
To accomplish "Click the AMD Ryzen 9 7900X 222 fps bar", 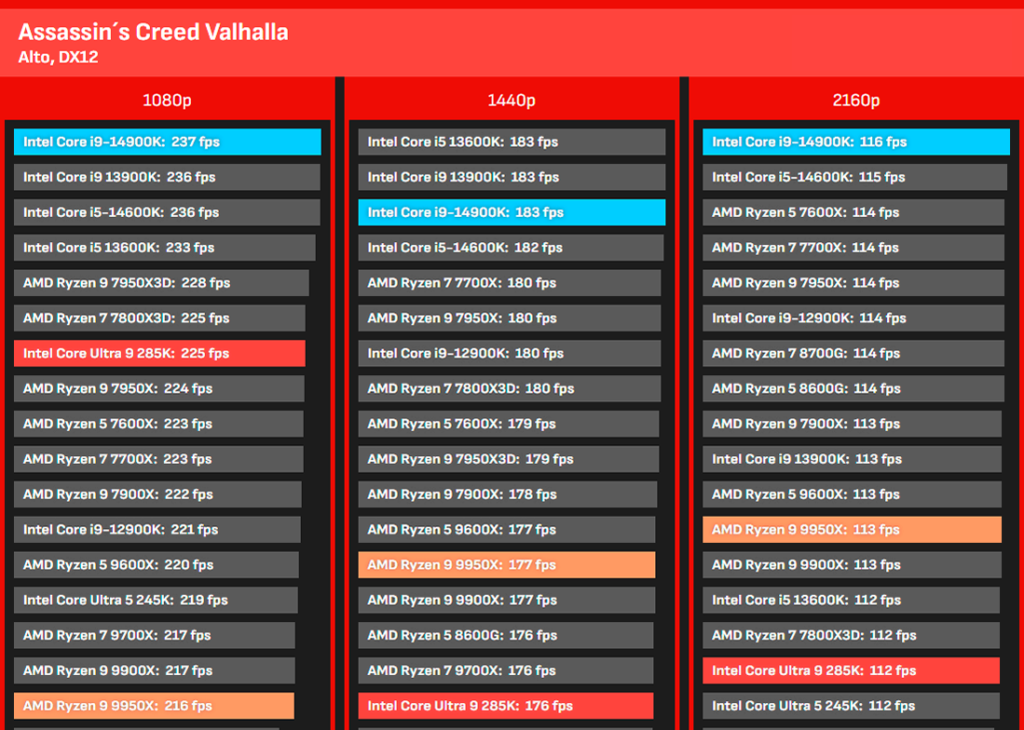I will point(157,494).
